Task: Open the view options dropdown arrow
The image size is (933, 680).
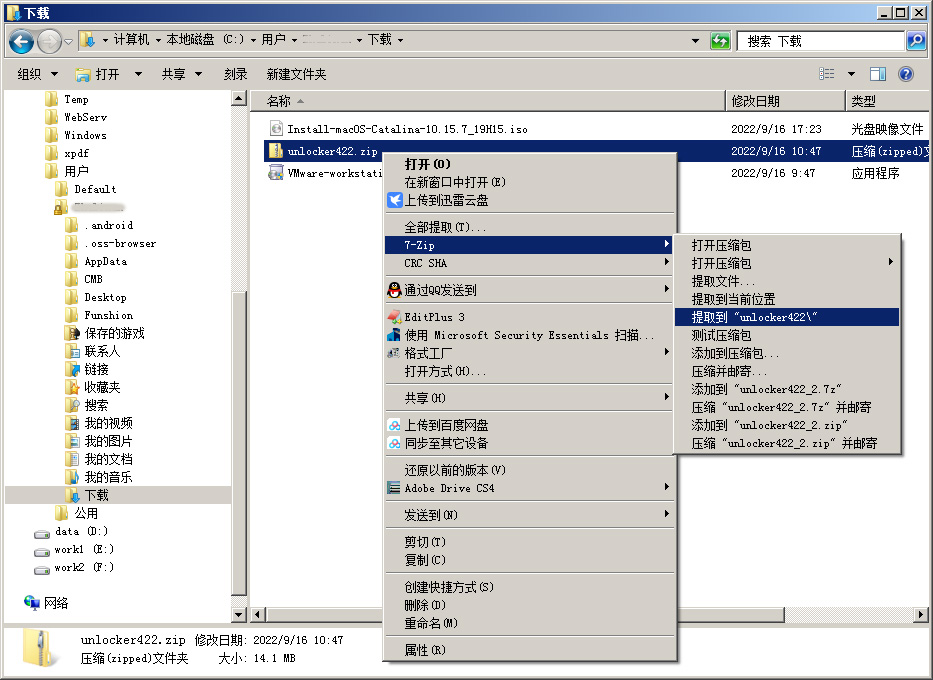Action: [x=851, y=74]
